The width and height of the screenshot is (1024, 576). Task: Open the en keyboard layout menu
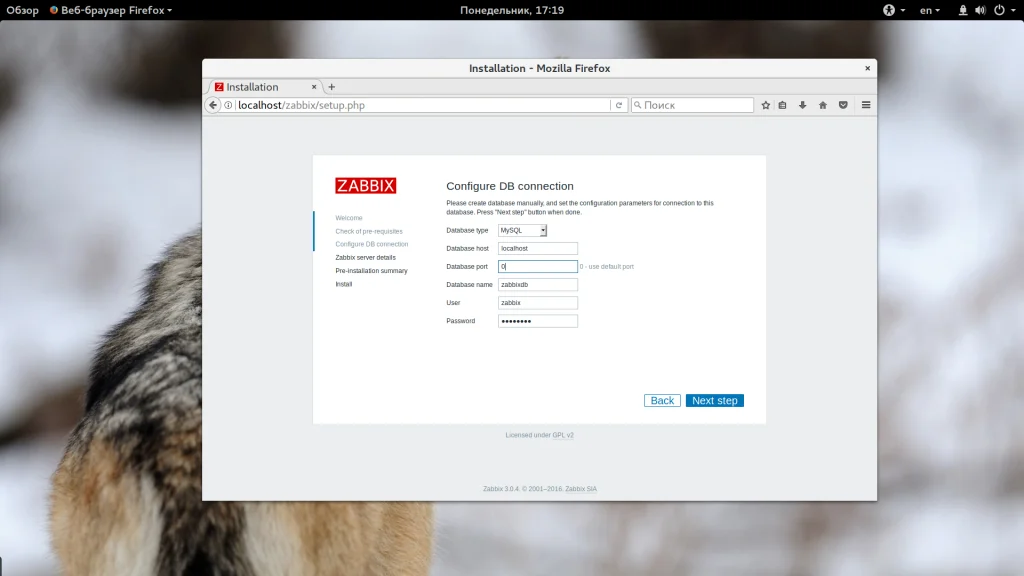point(930,10)
